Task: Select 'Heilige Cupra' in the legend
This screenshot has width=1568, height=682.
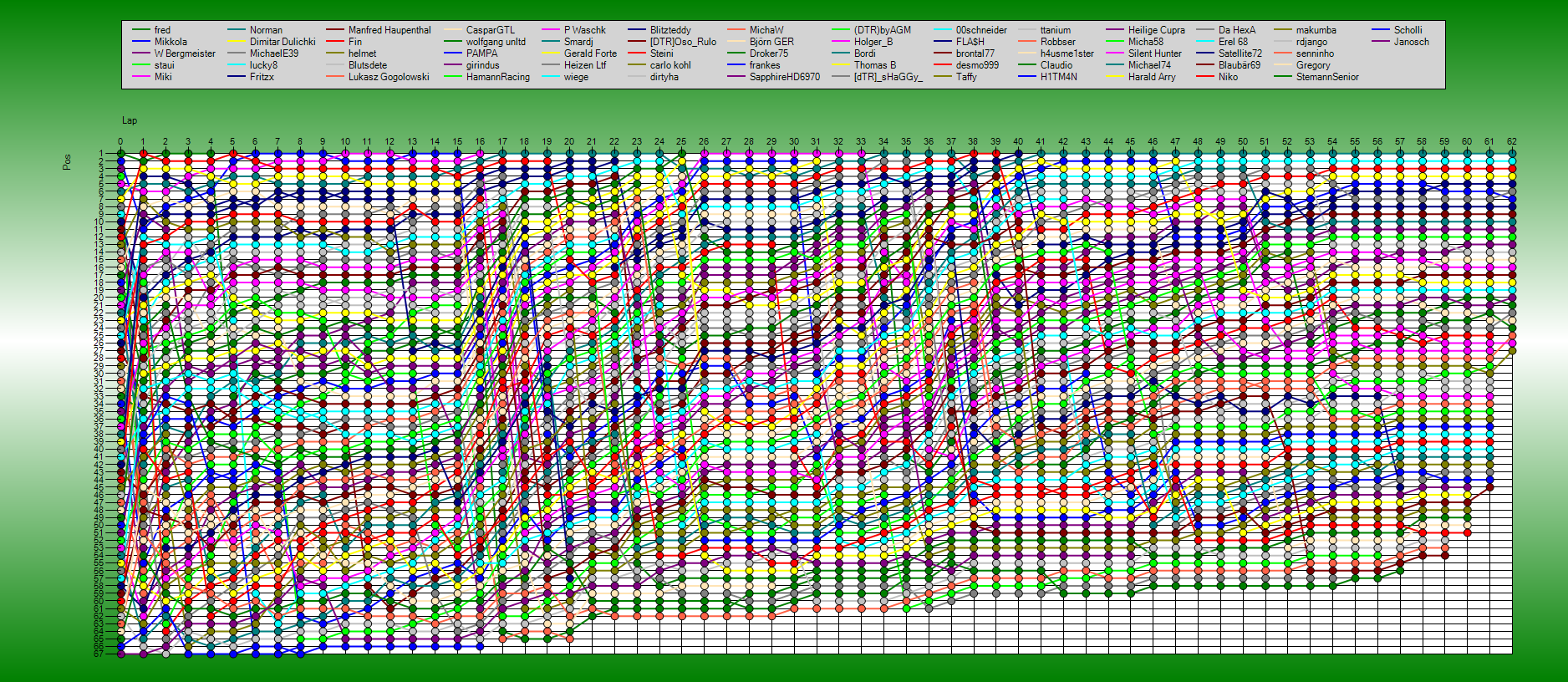Action: tap(1157, 30)
